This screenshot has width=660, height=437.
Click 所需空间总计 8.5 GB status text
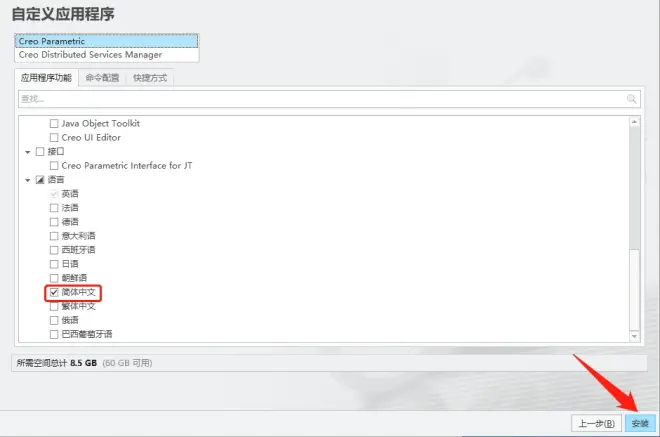tap(57, 363)
